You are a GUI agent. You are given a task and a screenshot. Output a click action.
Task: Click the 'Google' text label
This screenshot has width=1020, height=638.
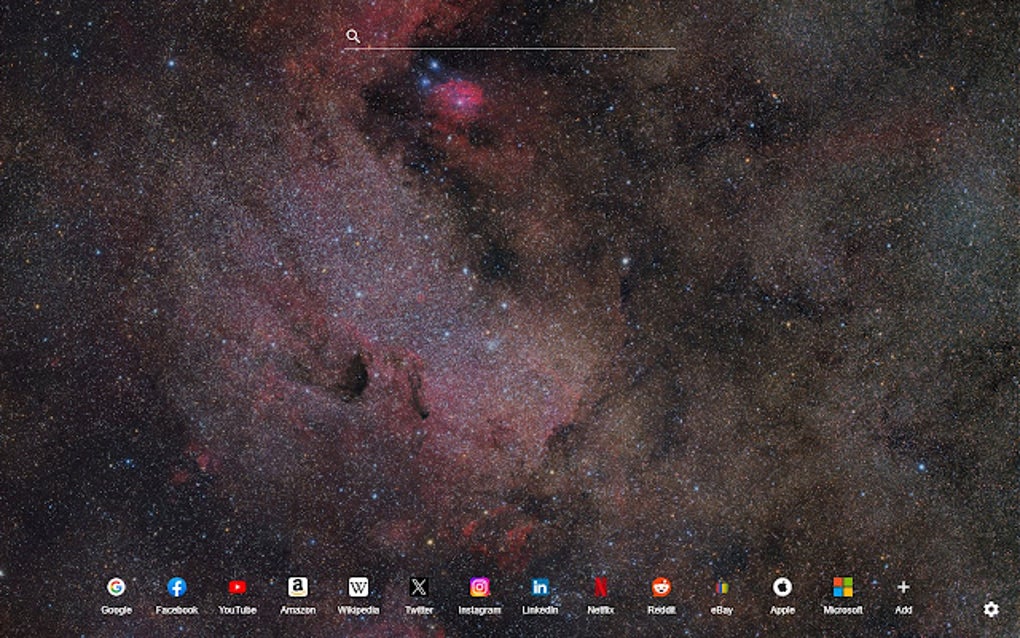[x=116, y=610]
